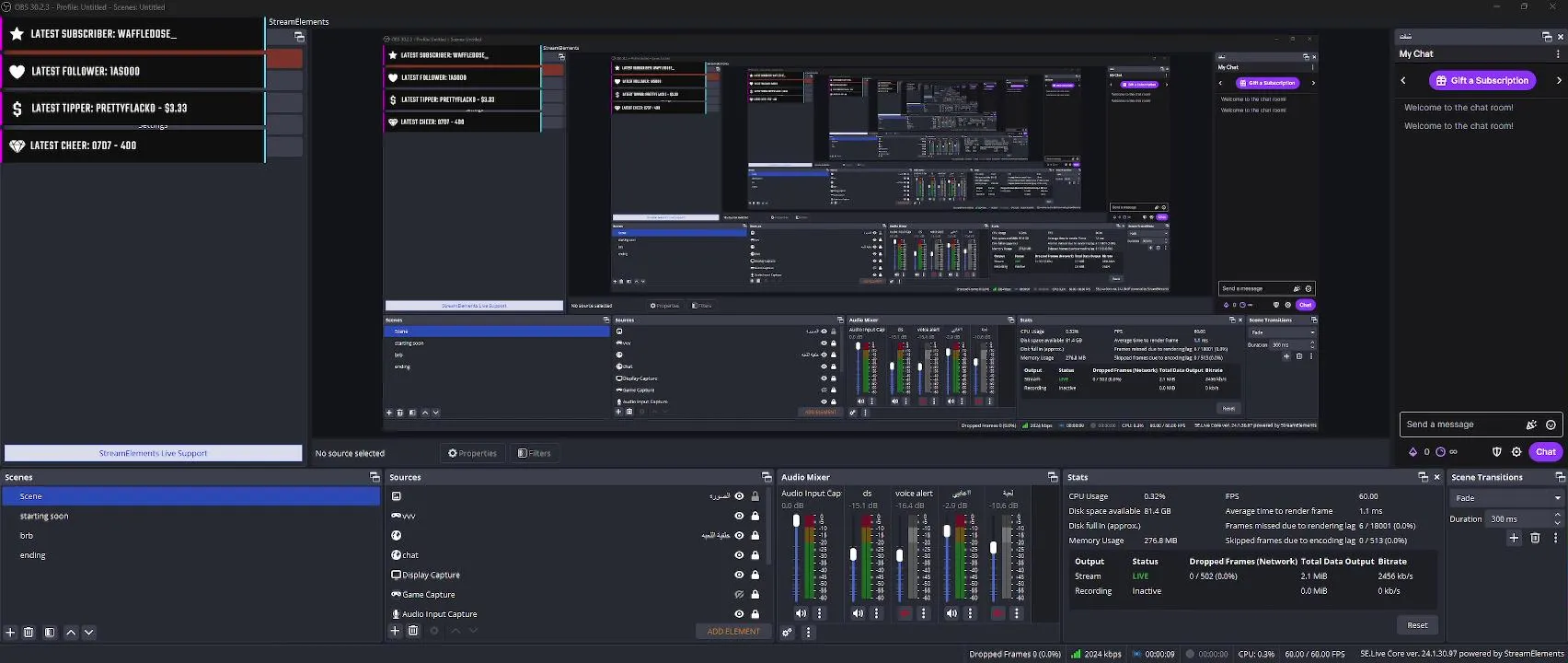Switch to the starting soon scene
1568x663 pixels.
pyautogui.click(x=190, y=517)
